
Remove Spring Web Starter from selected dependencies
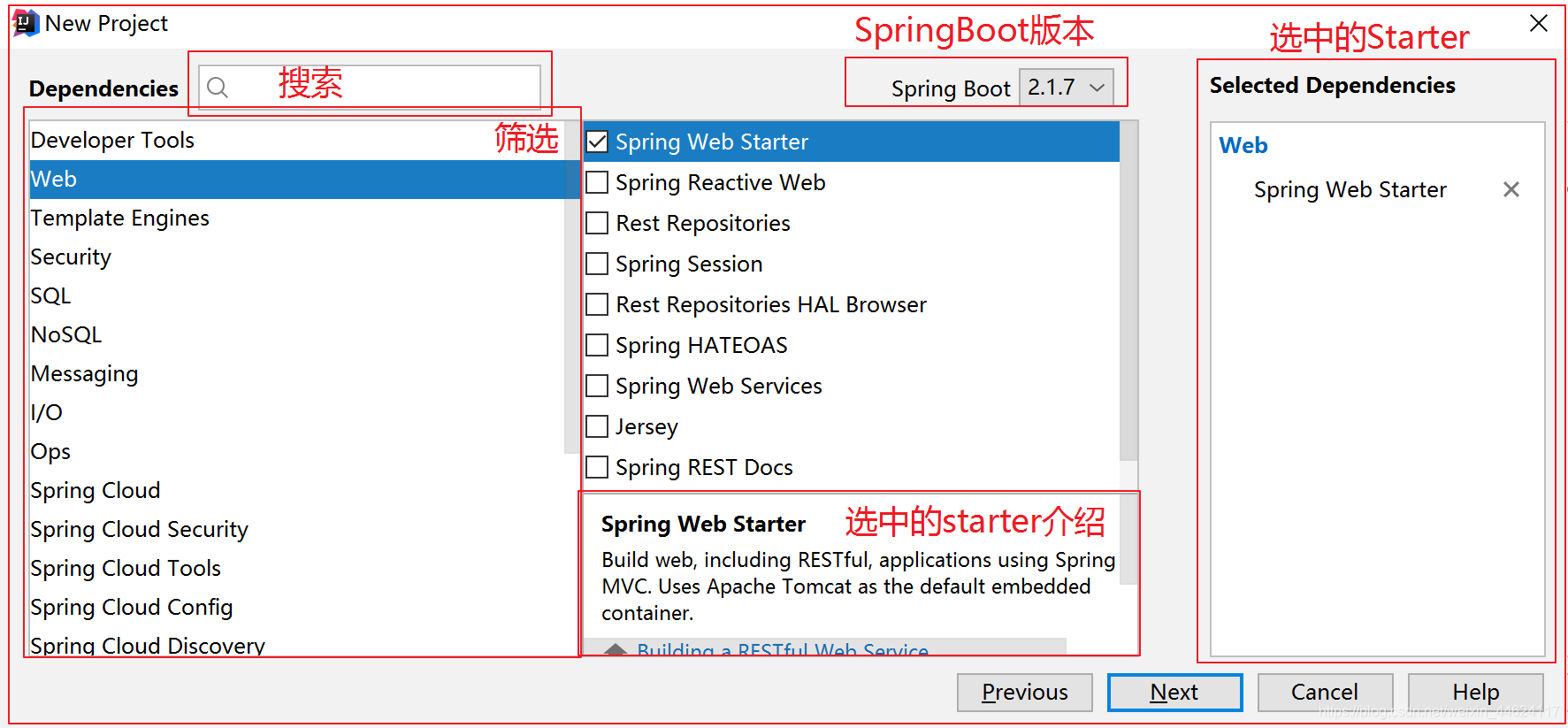pos(1511,189)
